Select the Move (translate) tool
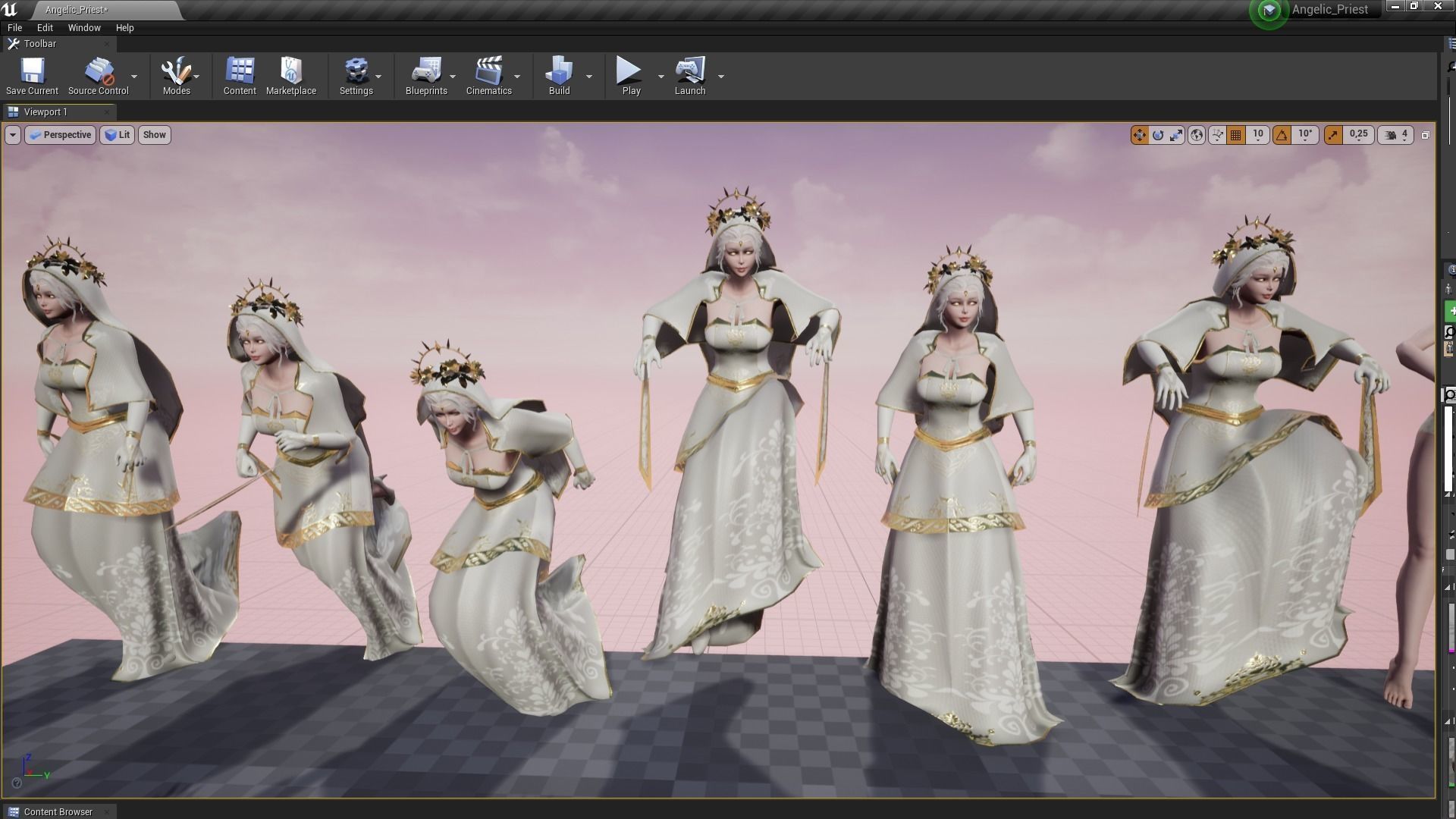Screen dimensions: 1456x819 click(x=1140, y=134)
